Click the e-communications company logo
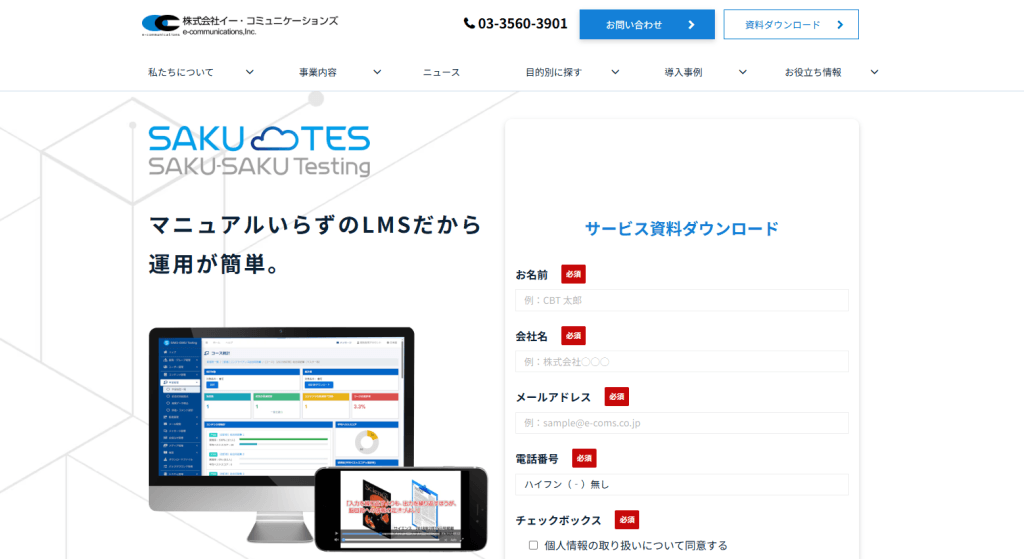 tap(239, 25)
